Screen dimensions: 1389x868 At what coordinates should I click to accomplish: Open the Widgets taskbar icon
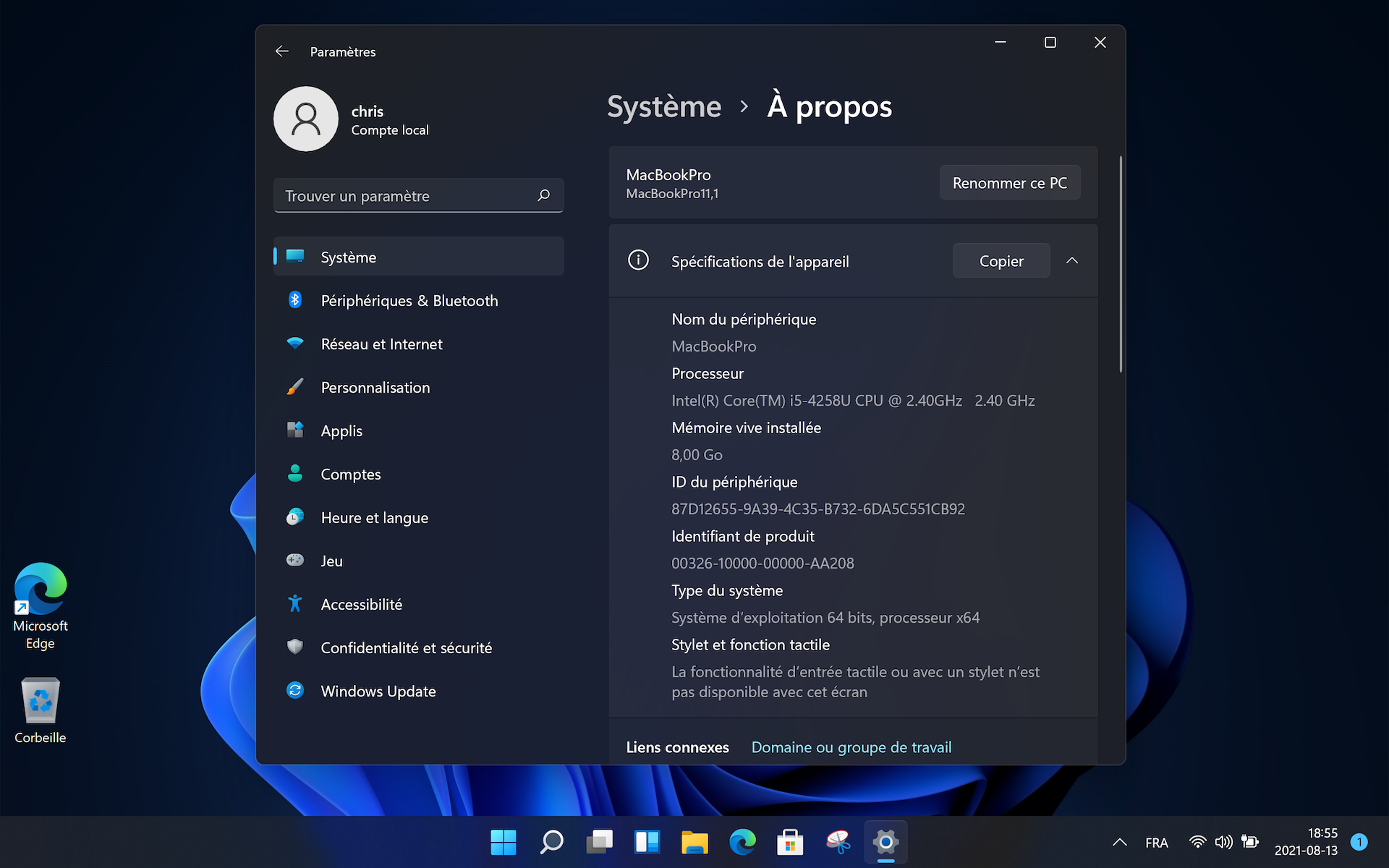[x=647, y=842]
